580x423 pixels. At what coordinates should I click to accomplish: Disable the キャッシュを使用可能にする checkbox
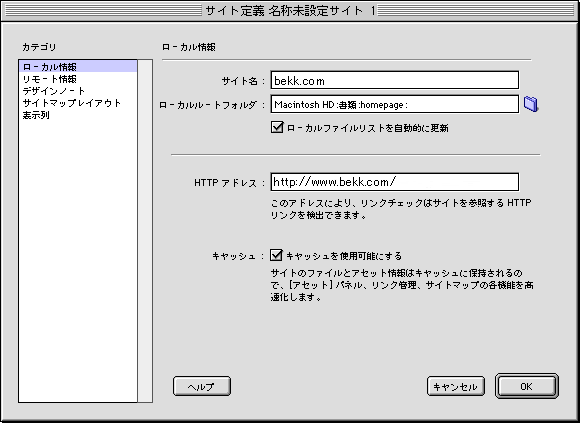pos(276,255)
